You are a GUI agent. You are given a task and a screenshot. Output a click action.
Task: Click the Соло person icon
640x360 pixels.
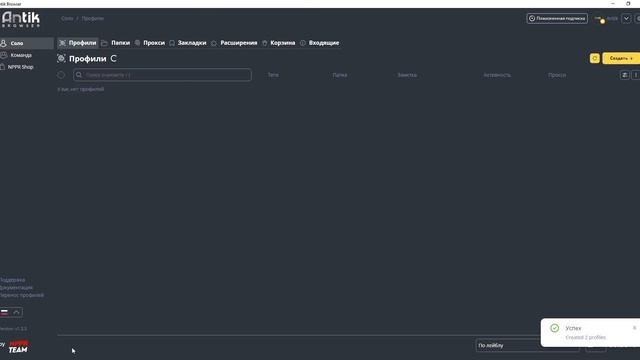3,43
